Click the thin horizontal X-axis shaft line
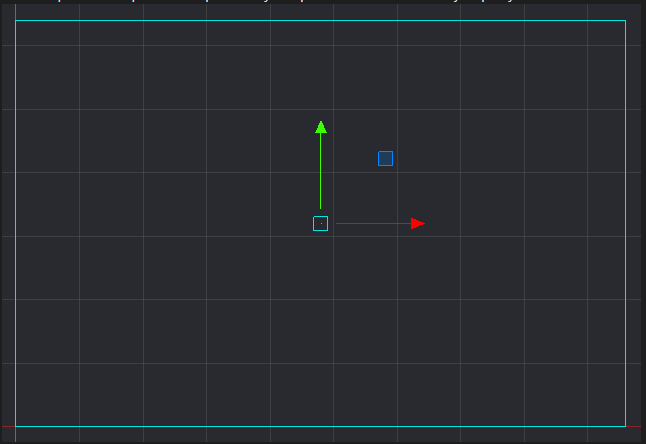The width and height of the screenshot is (646, 444). click(x=372, y=223)
